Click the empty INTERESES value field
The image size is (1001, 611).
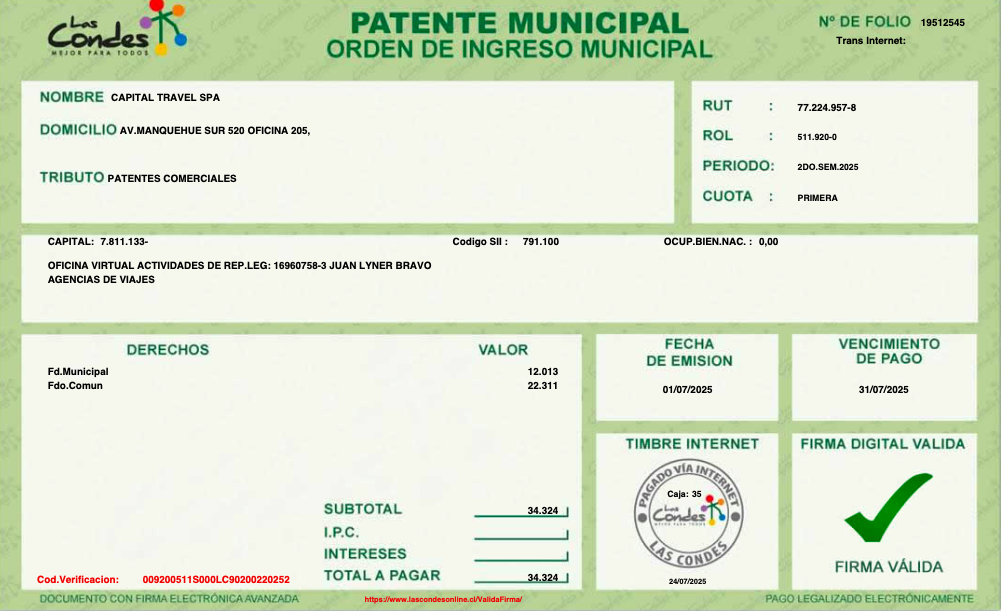click(x=521, y=555)
